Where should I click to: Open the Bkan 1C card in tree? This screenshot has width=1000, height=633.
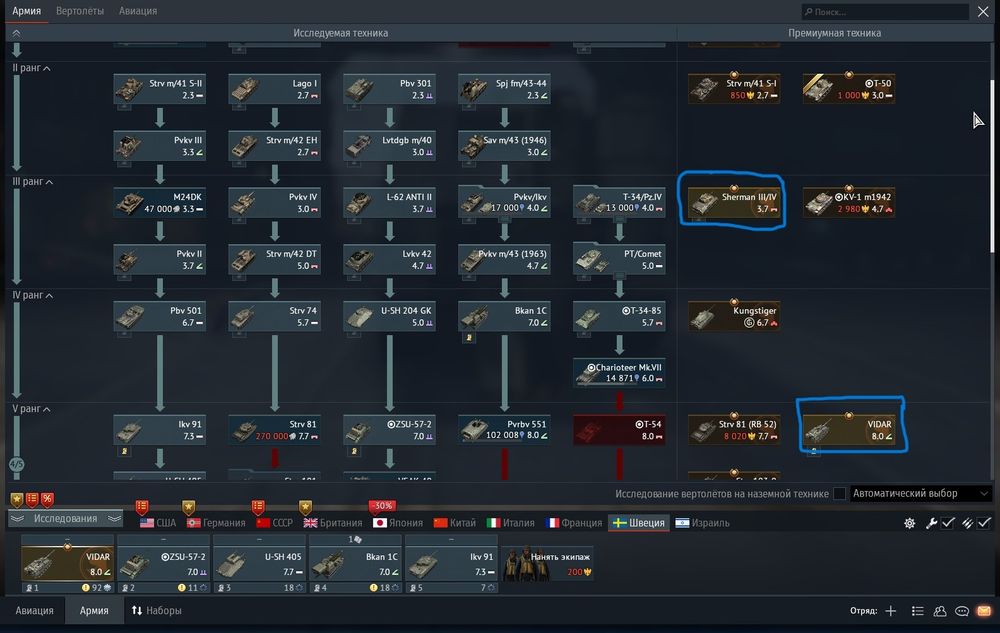click(x=504, y=316)
